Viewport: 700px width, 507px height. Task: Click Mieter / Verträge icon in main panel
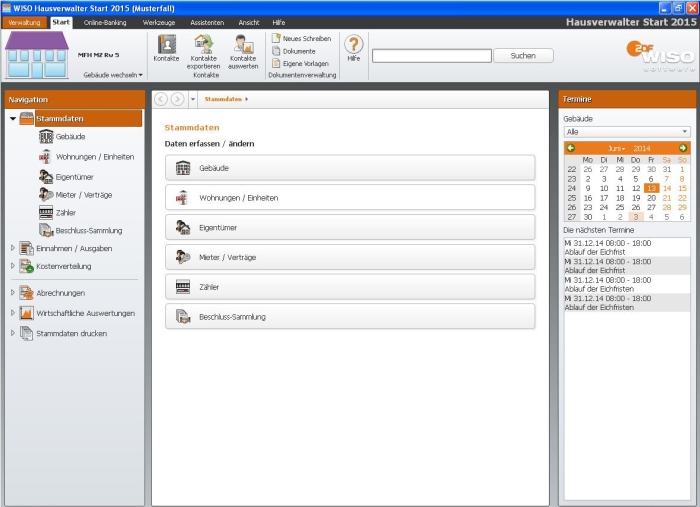(x=183, y=257)
